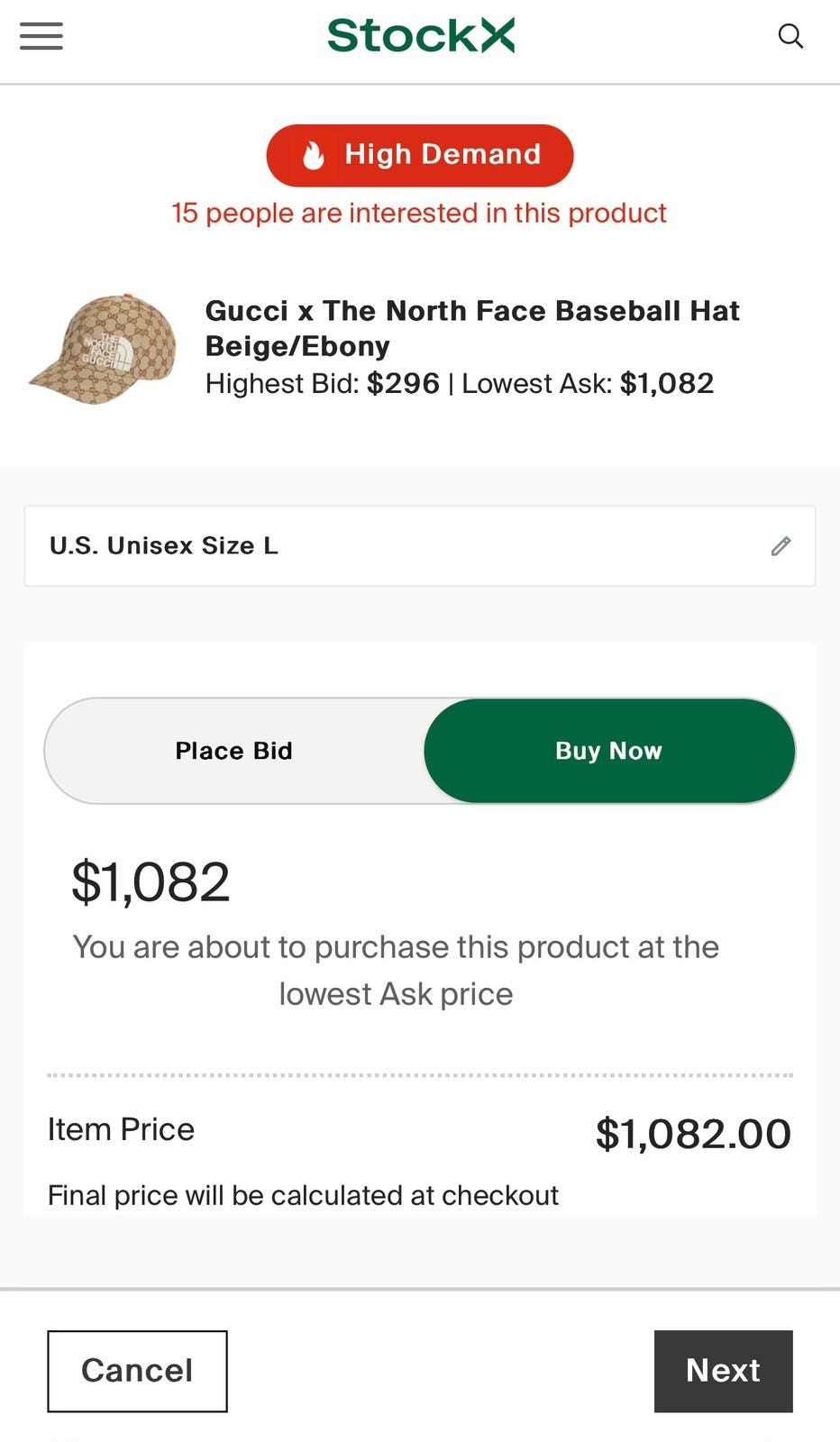Open the hamburger navigation menu
This screenshot has height=1442, width=840.
[41, 36]
